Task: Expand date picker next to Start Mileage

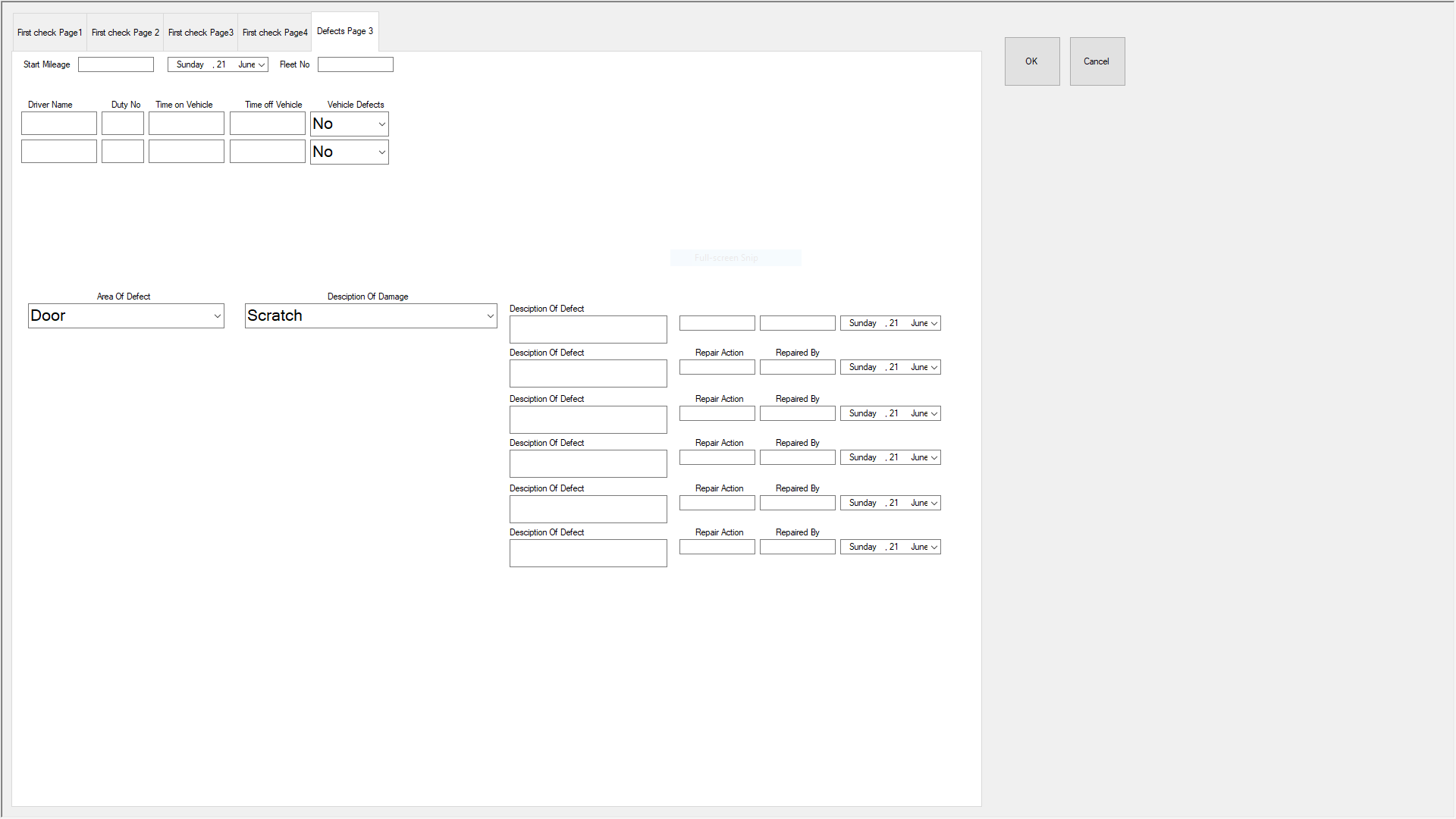Action: pos(262,65)
